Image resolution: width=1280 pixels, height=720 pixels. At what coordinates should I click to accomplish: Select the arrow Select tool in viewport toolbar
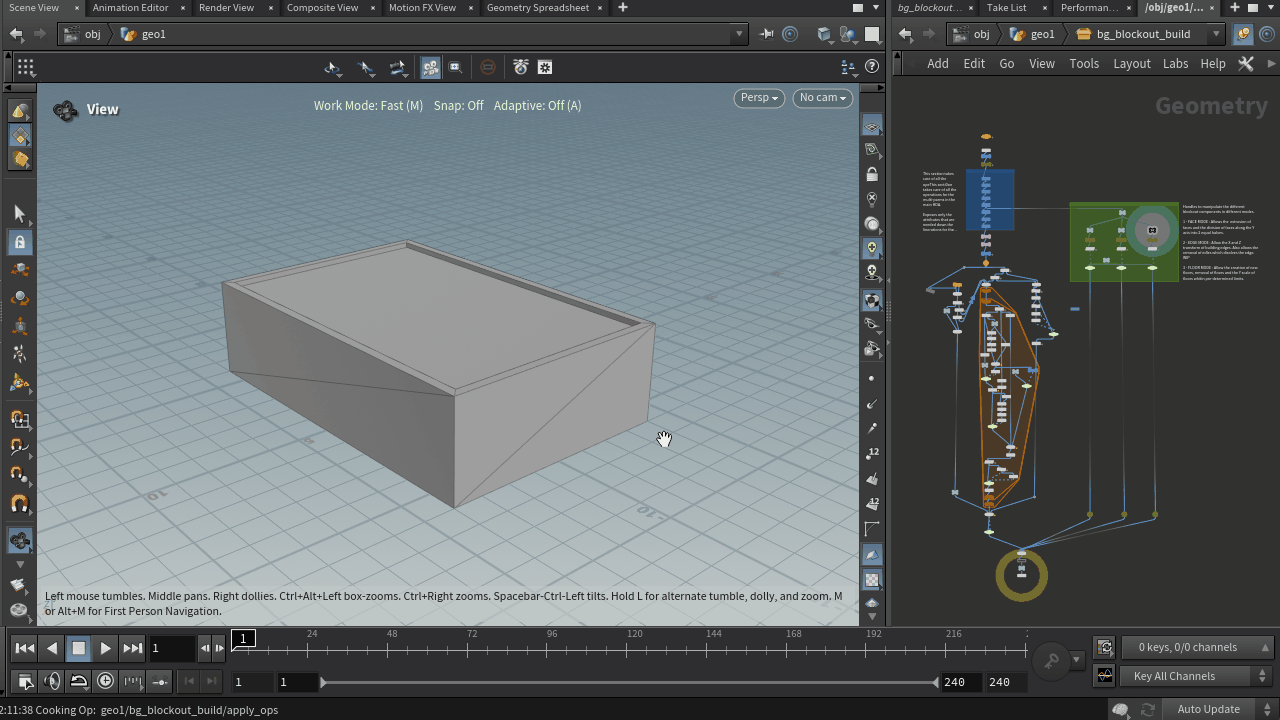pos(19,213)
